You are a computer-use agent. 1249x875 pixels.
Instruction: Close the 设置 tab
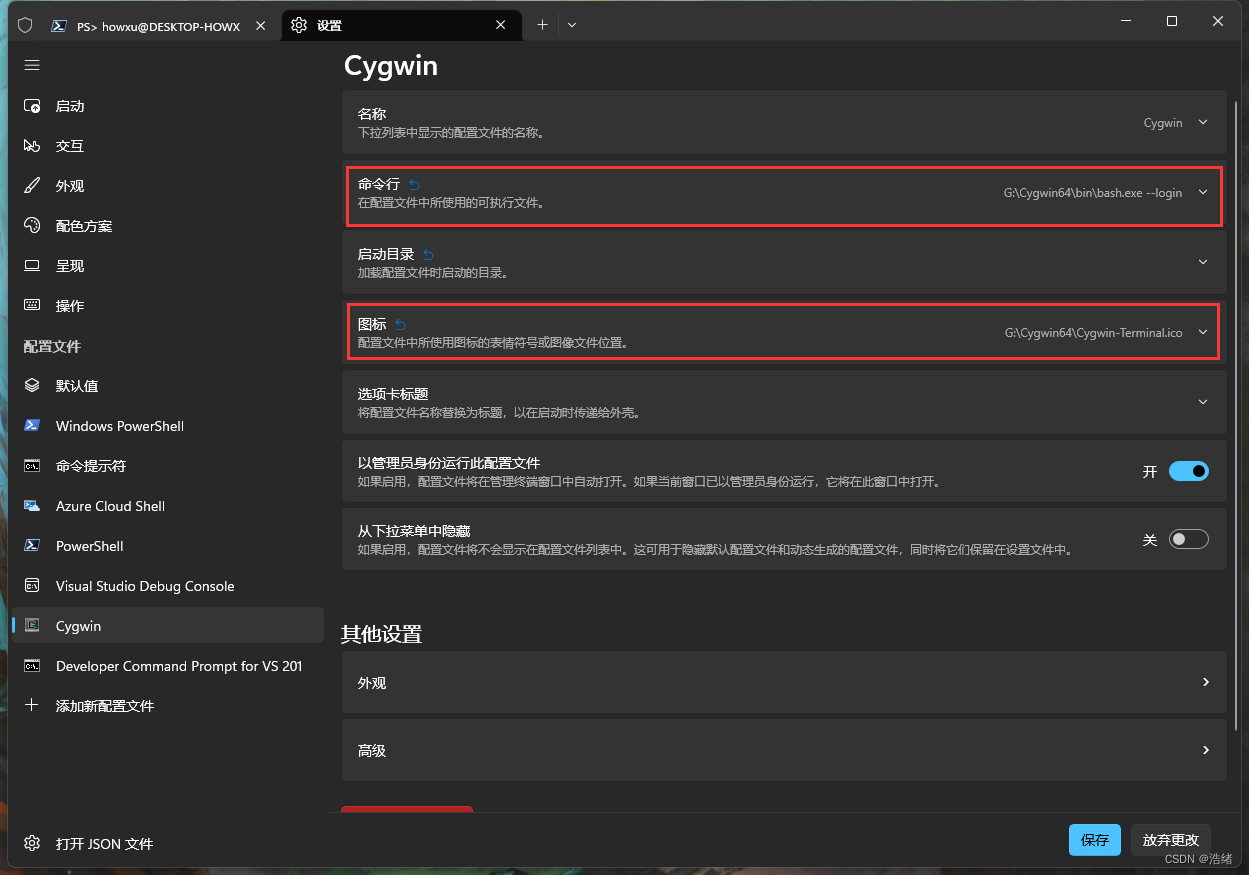pos(500,26)
